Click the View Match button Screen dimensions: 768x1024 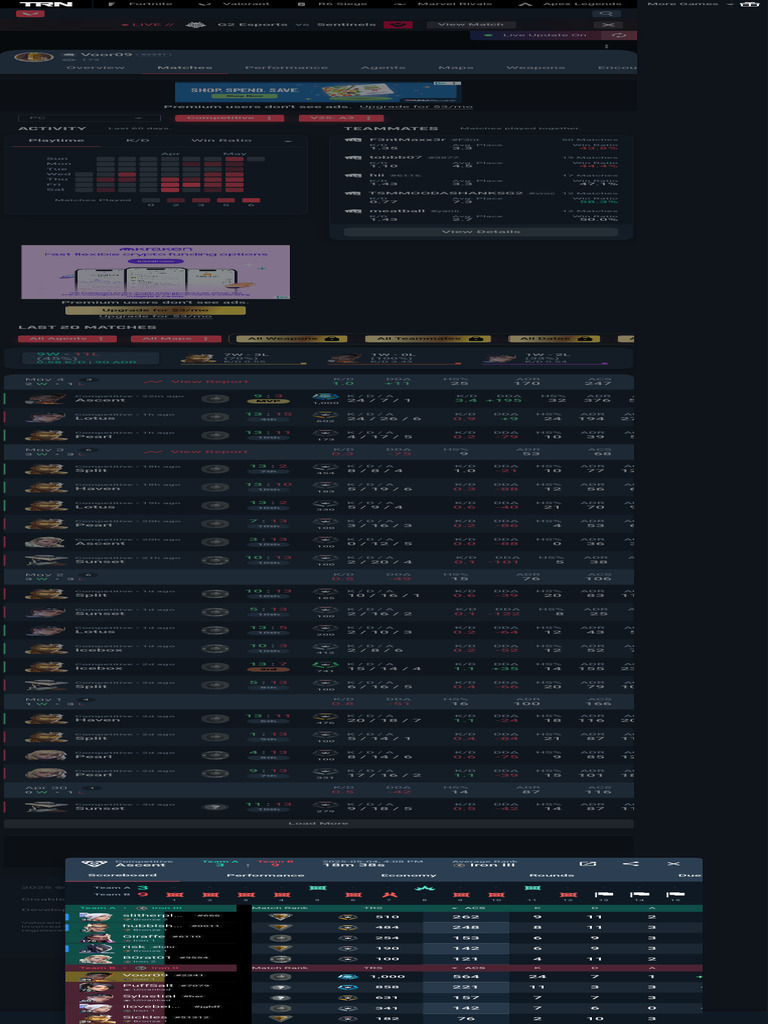pos(470,25)
